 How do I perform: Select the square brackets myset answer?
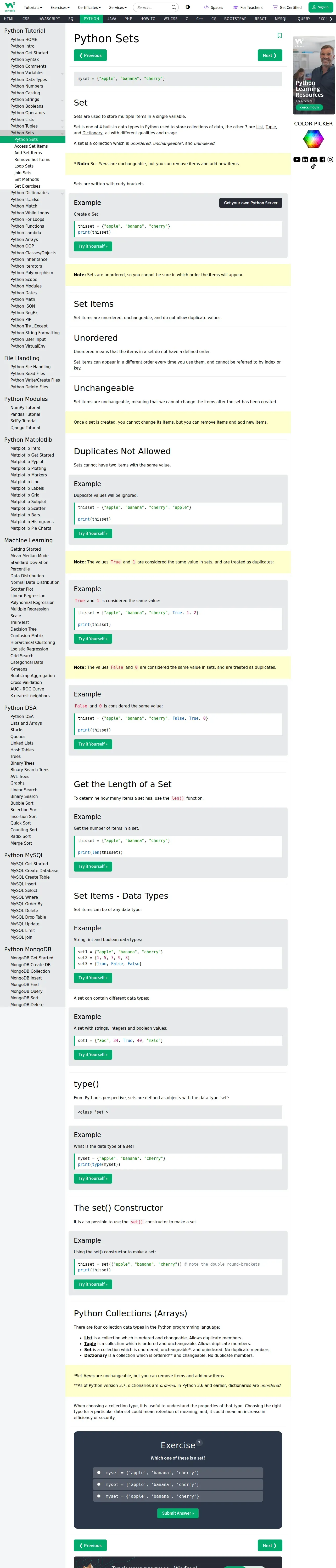pyautogui.click(x=178, y=1485)
